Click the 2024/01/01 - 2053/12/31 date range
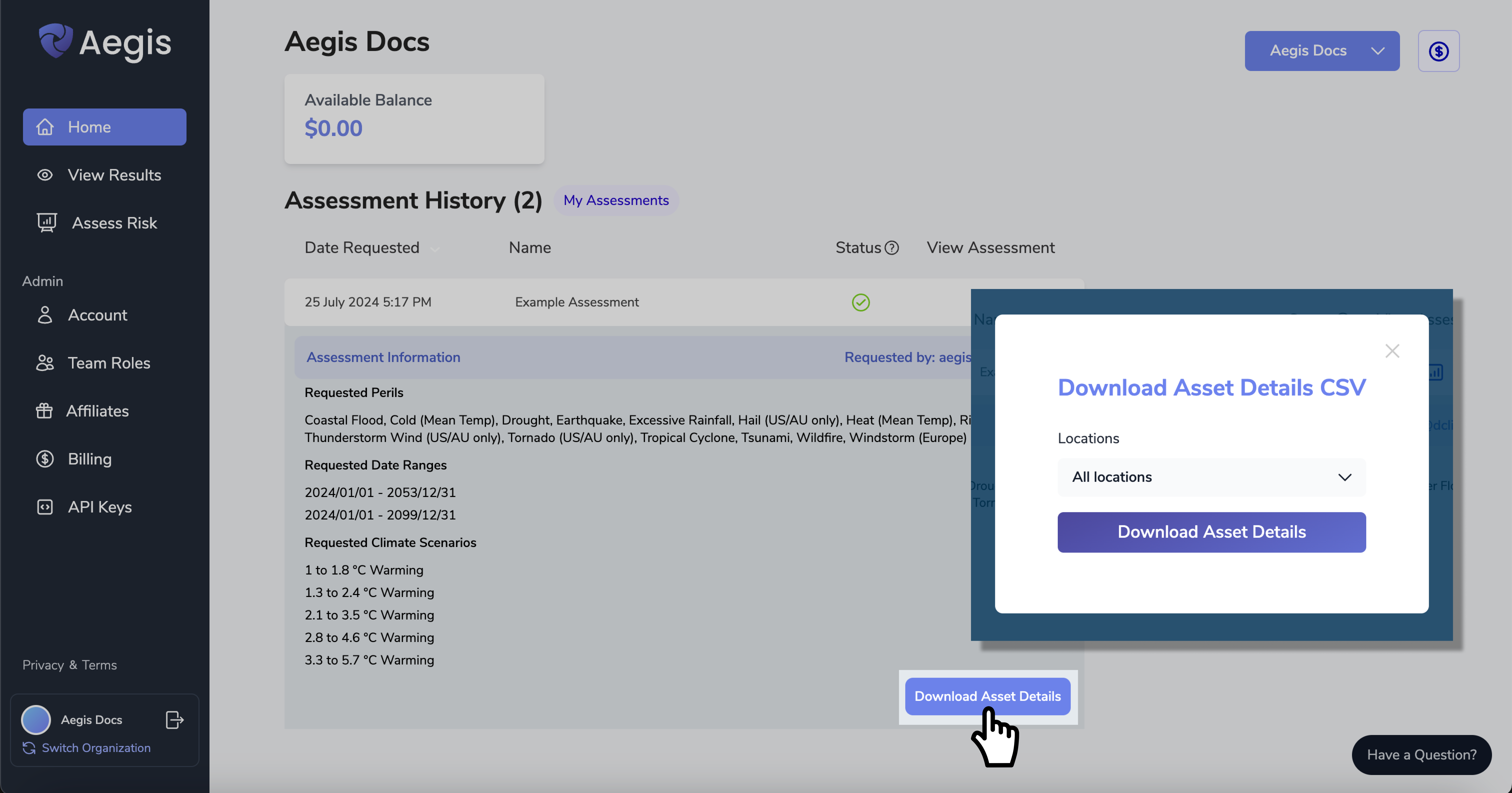 pyautogui.click(x=380, y=492)
